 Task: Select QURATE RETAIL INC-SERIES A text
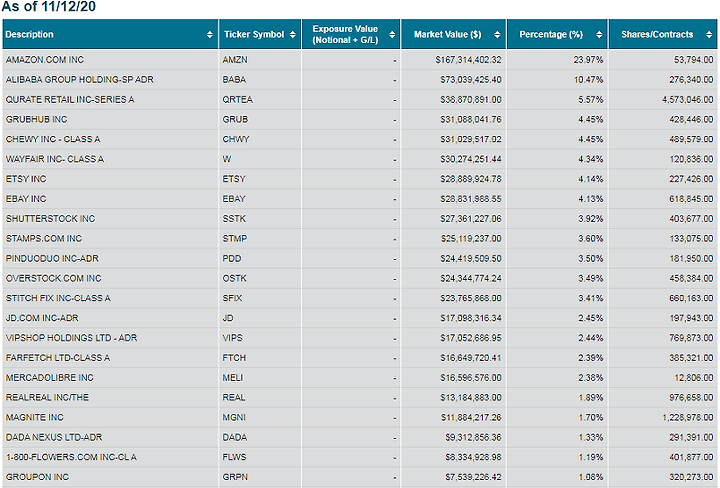70,100
